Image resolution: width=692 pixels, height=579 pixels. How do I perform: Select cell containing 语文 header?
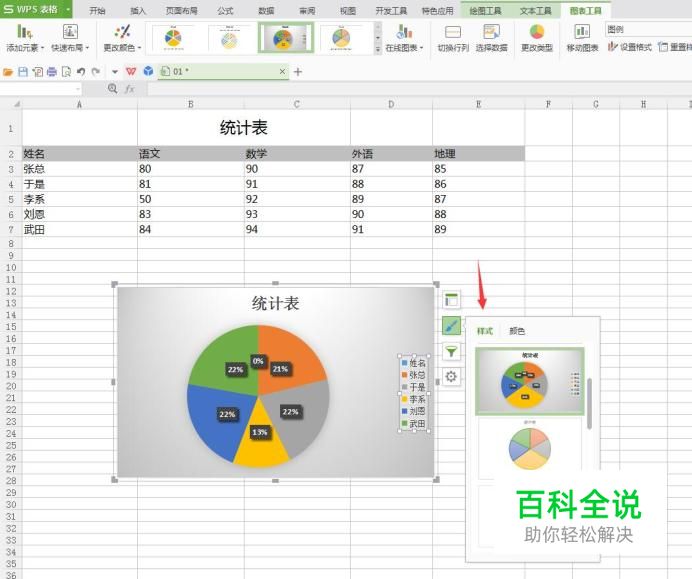click(191, 154)
